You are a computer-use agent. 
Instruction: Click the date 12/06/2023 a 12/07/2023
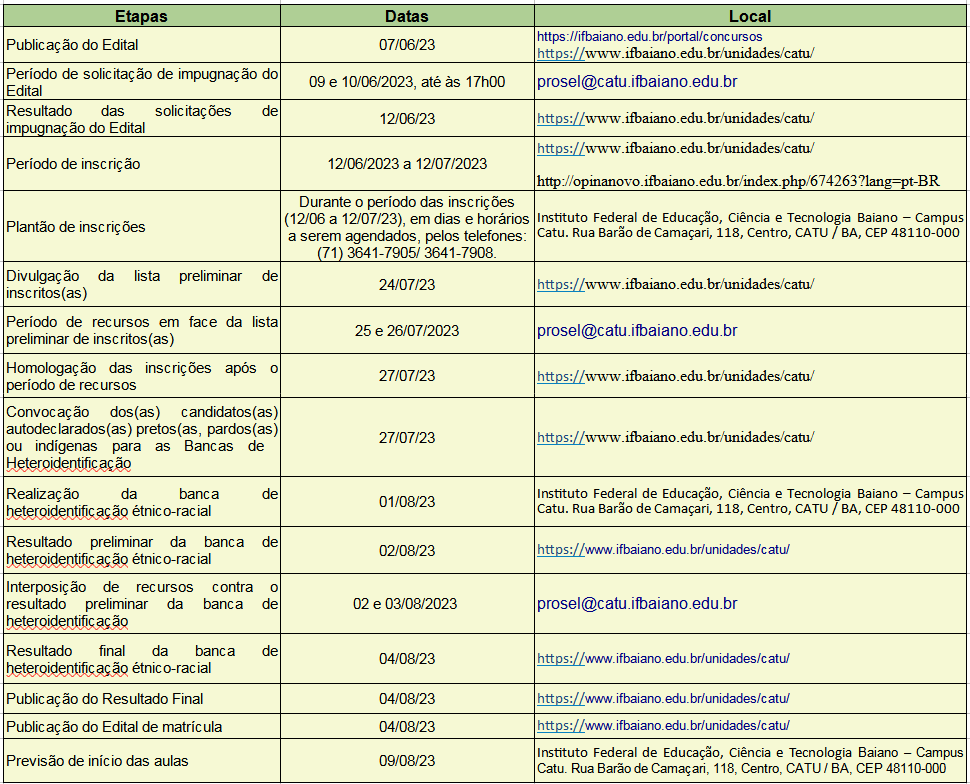click(x=407, y=164)
